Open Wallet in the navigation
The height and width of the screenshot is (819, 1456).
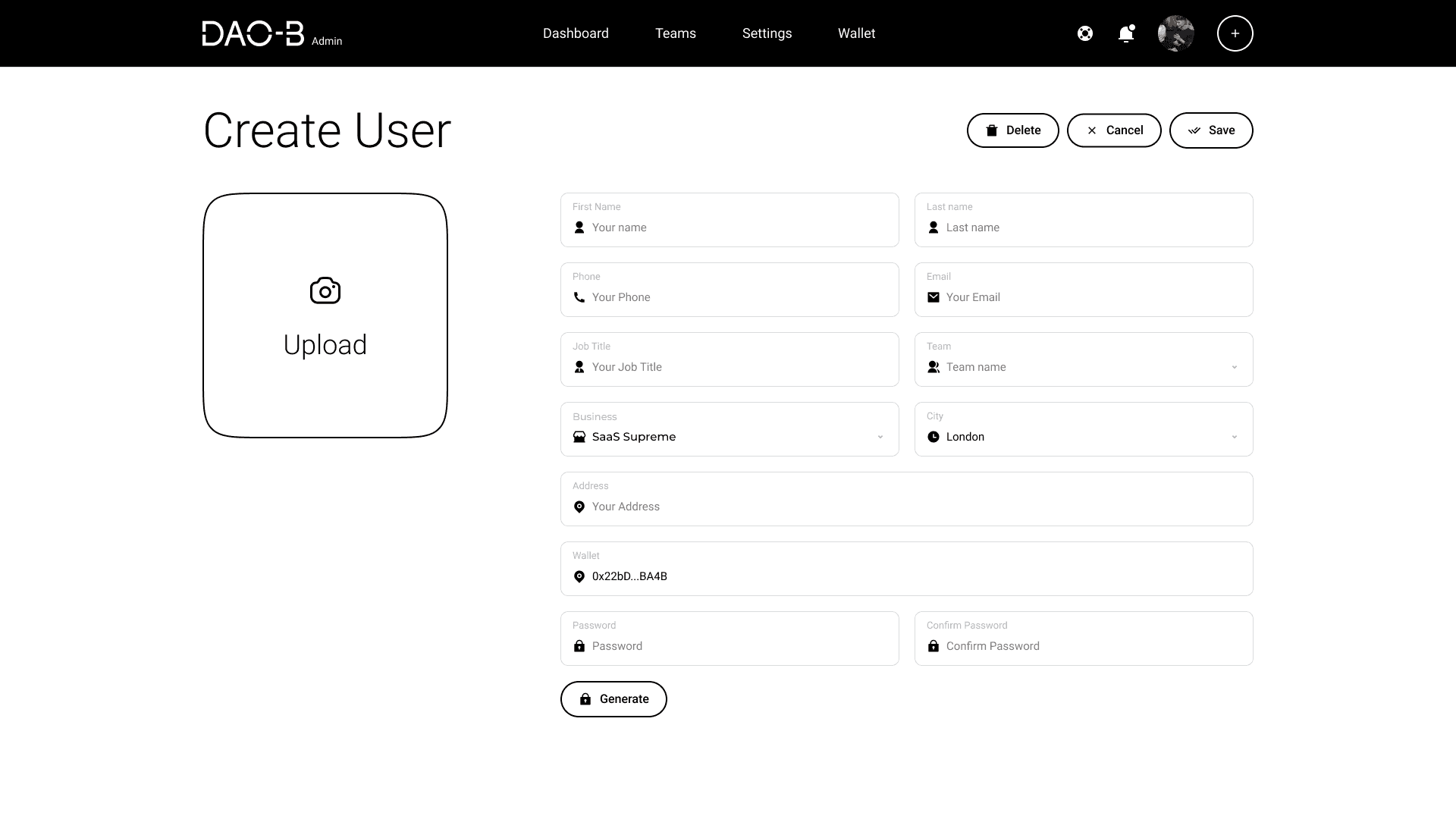tap(856, 33)
